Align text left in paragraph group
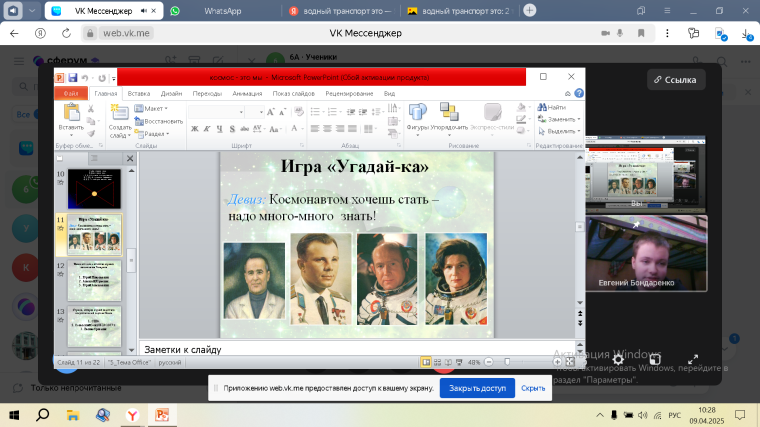The image size is (760, 427). point(315,128)
